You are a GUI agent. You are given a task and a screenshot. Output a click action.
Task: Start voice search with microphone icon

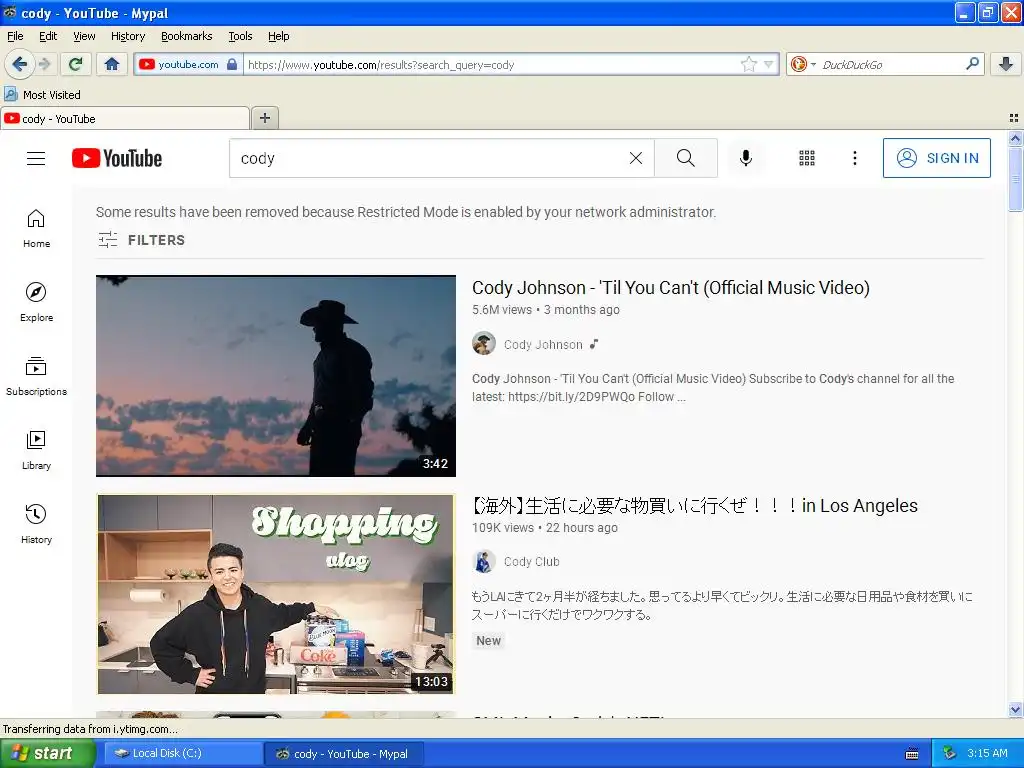746,158
